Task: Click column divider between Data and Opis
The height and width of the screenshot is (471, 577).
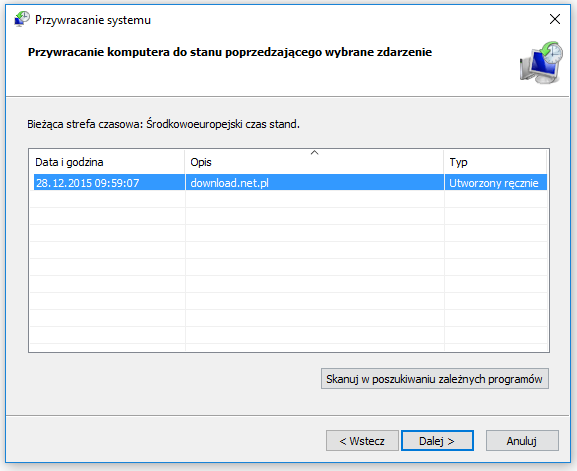Action: point(185,162)
